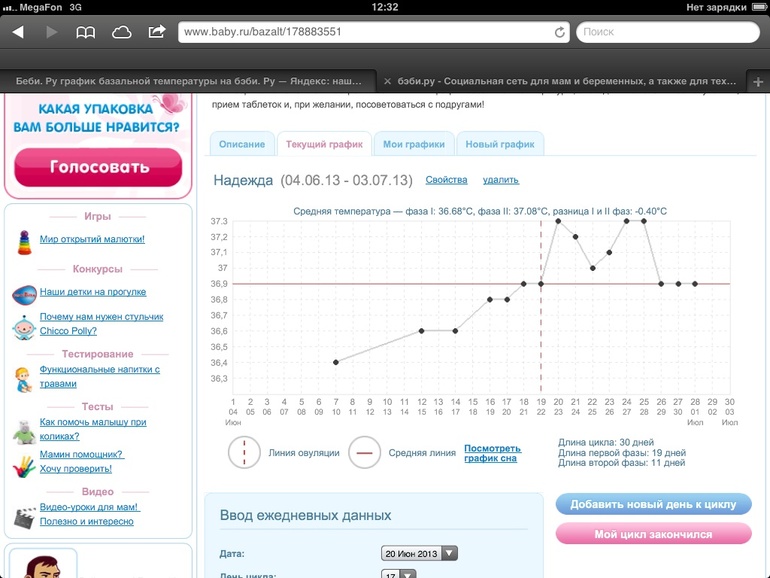Open the Дата dropdown showing 20 Июн 2013
The width and height of the screenshot is (770, 578).
[x=419, y=553]
